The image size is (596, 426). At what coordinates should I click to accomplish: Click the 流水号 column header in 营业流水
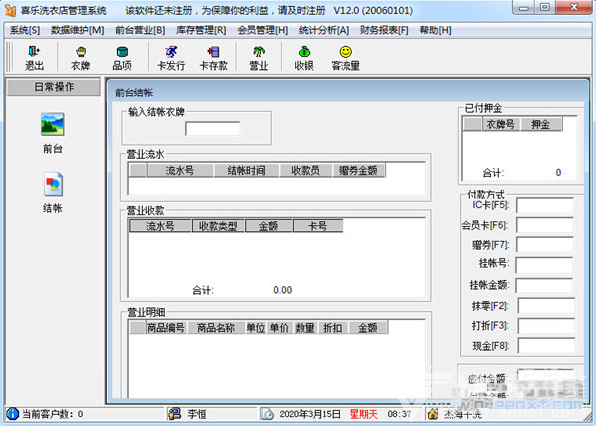(180, 171)
